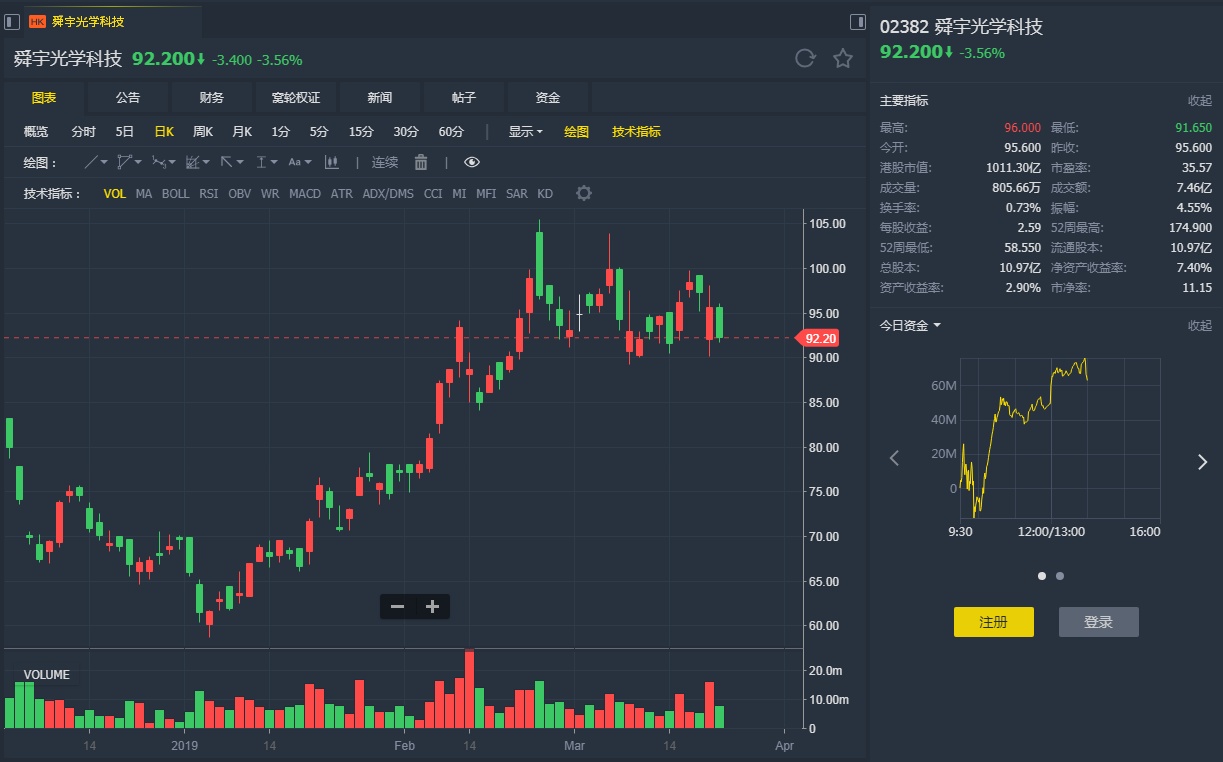This screenshot has width=1223, height=762.
Task: Delete drawings with trash icon
Action: coord(421,162)
